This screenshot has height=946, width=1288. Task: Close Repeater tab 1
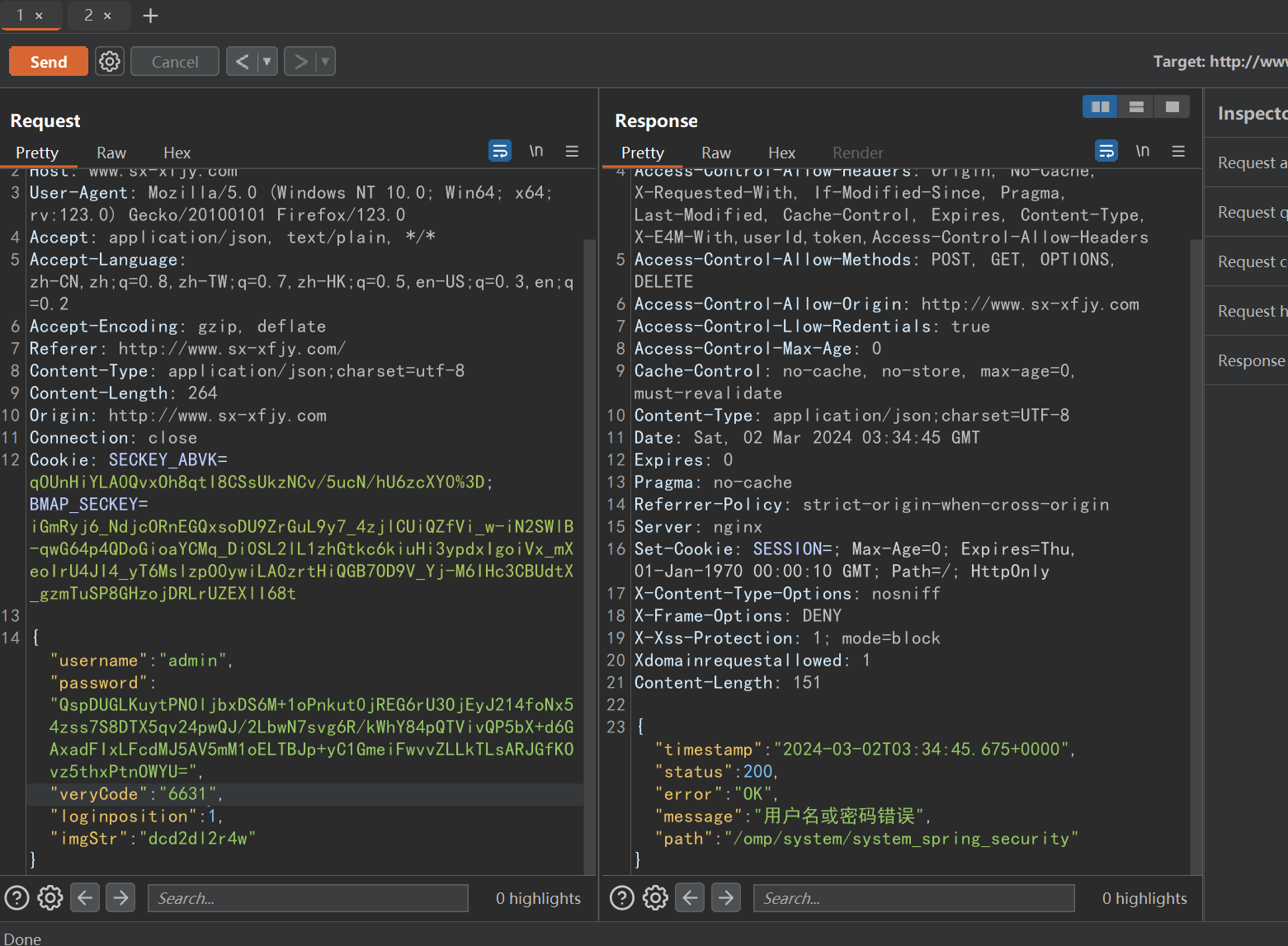(x=39, y=16)
